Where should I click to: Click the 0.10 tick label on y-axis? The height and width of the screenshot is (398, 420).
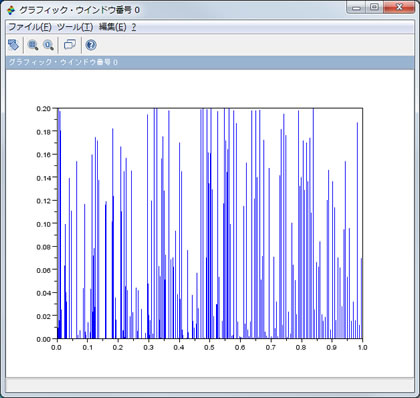click(x=44, y=224)
